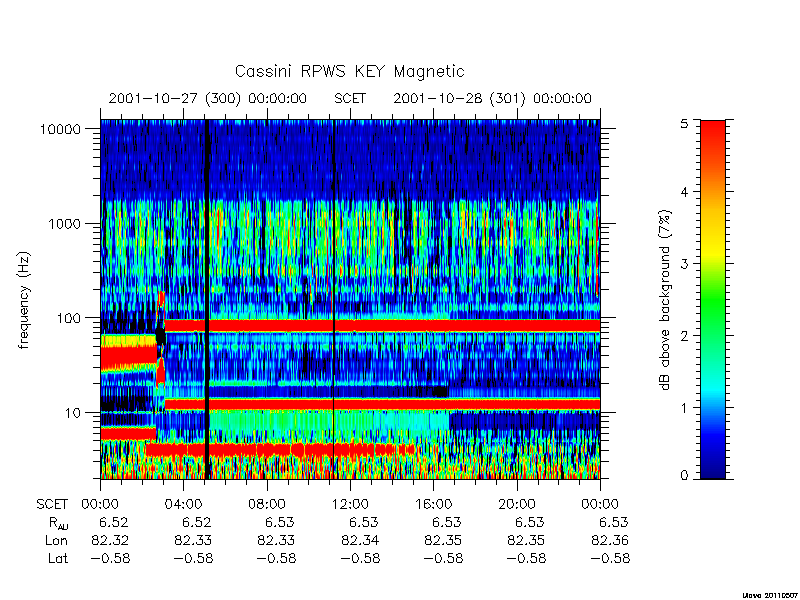Click the 10000 frequency axis tick label
The image size is (800, 600).
[60, 130]
